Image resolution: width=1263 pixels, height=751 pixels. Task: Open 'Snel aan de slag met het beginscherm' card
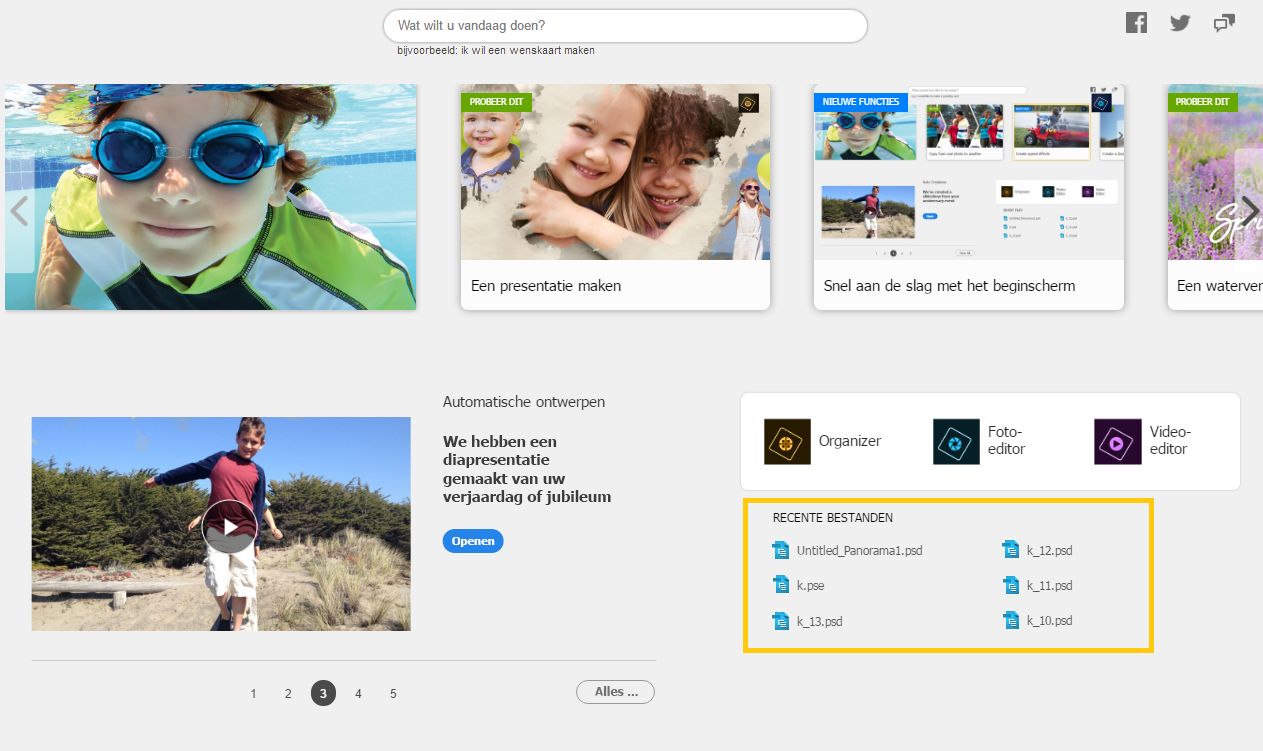click(x=969, y=197)
